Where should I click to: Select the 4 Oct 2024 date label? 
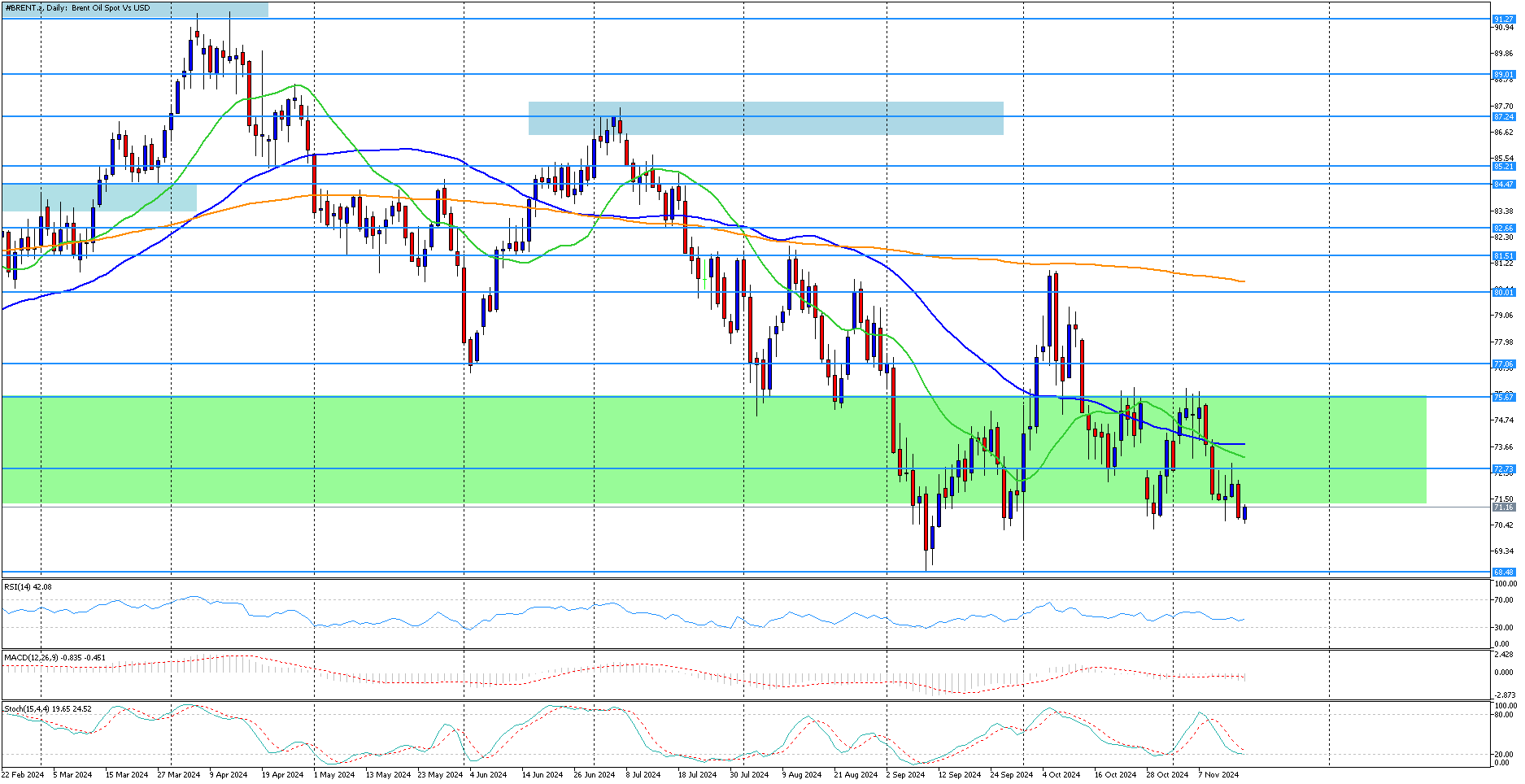[x=1061, y=775]
